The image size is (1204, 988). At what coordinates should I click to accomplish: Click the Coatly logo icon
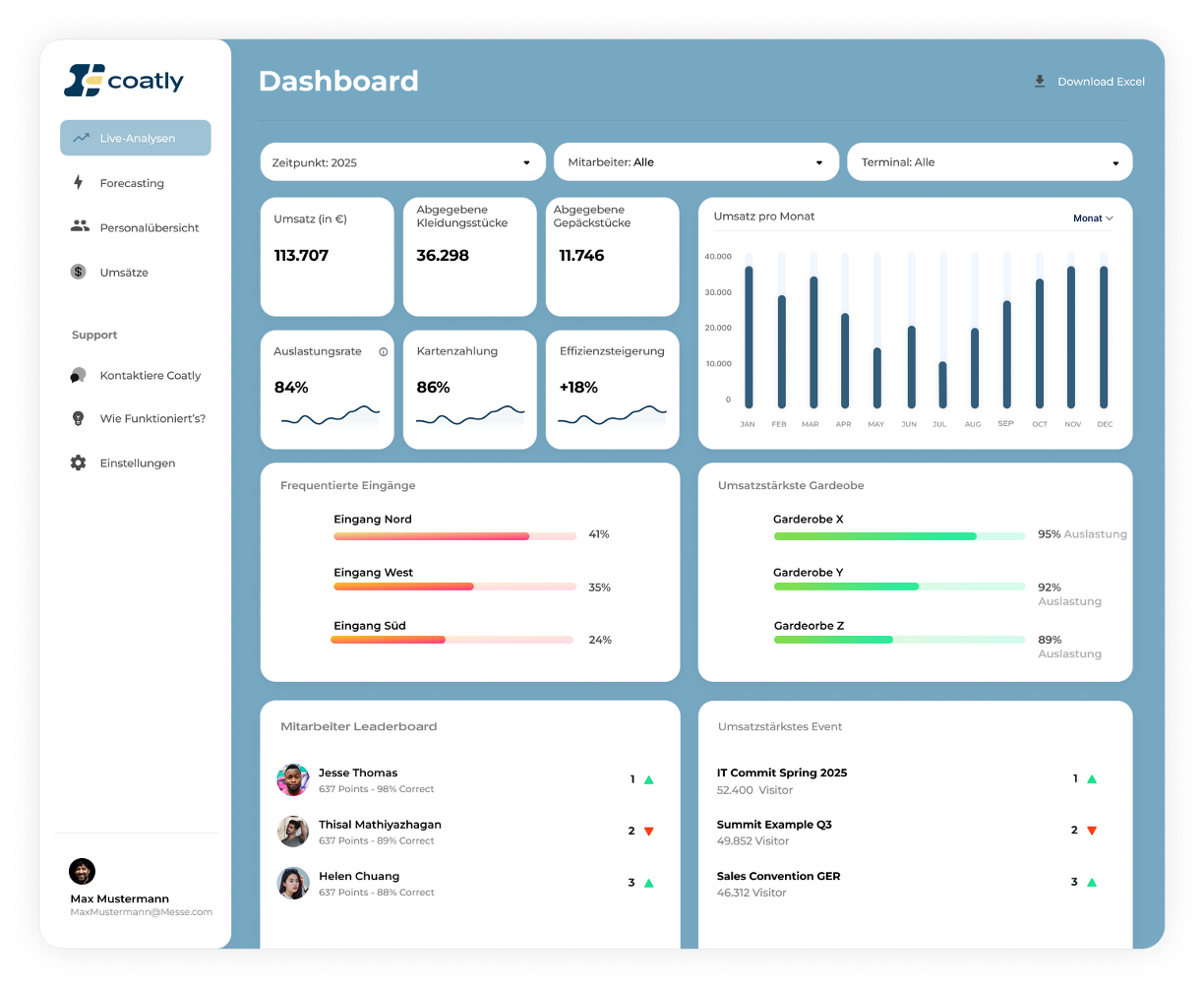point(84,81)
